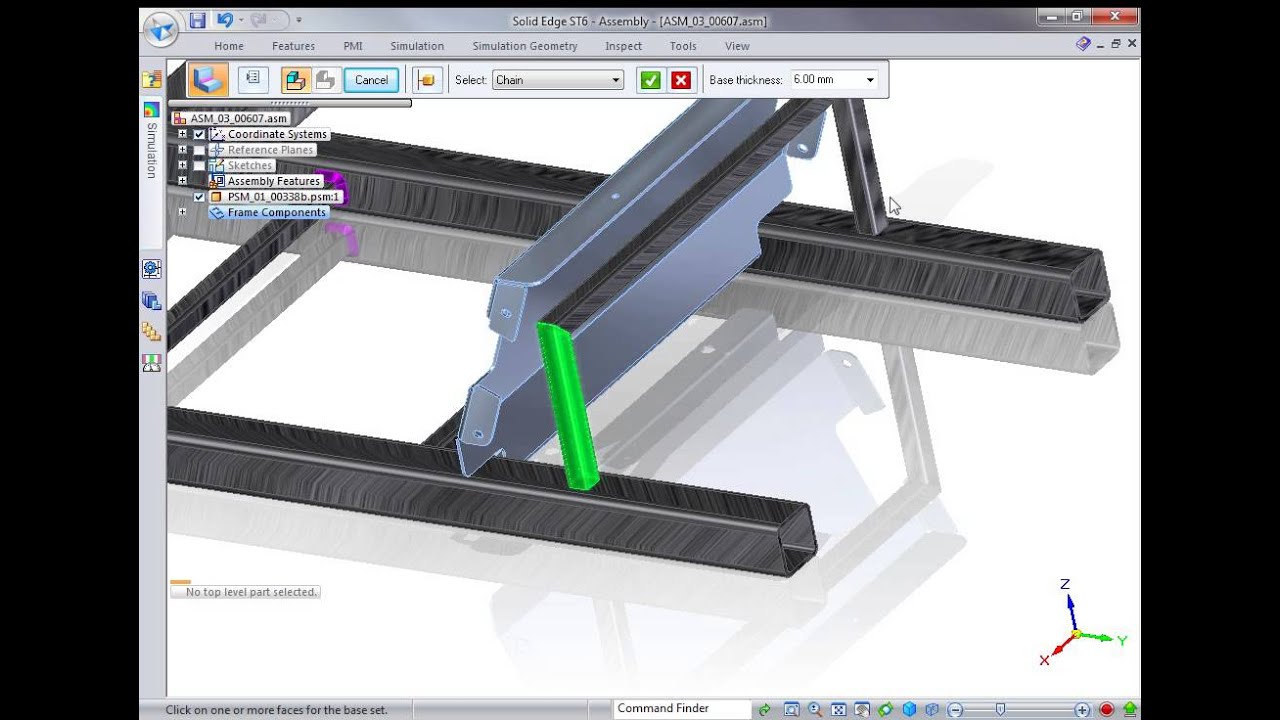Uncheck the PSM_01_00338b.psm:1 checkbox
This screenshot has height=720, width=1280.
pos(199,197)
